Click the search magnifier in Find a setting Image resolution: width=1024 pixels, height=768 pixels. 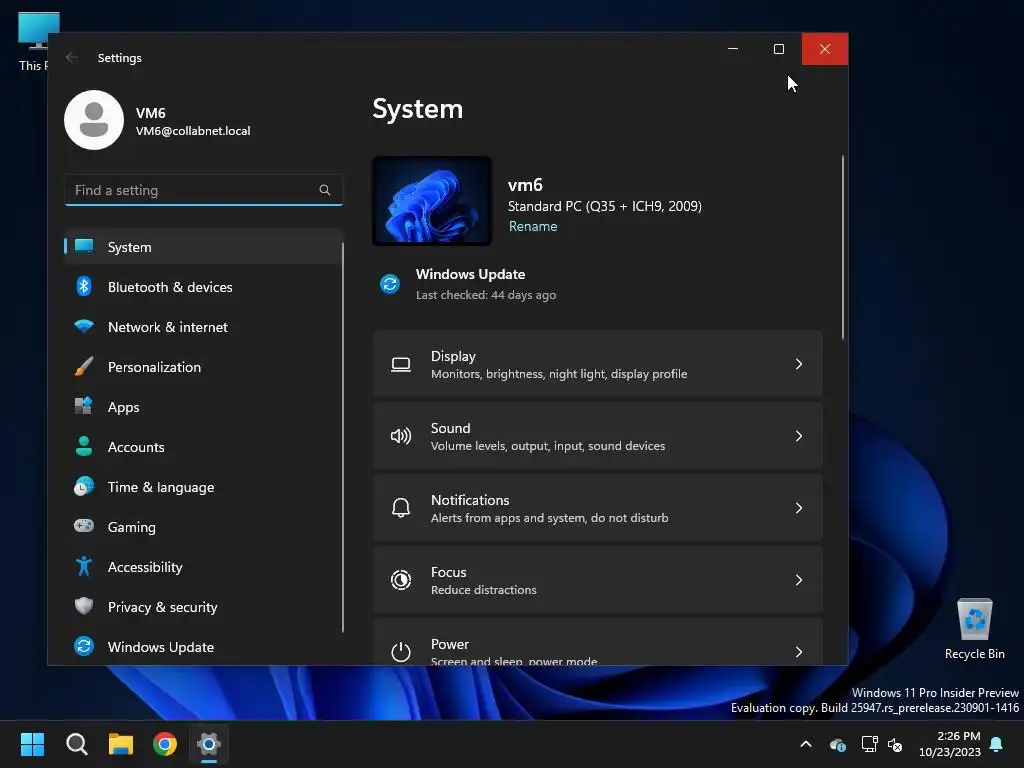pyautogui.click(x=325, y=190)
